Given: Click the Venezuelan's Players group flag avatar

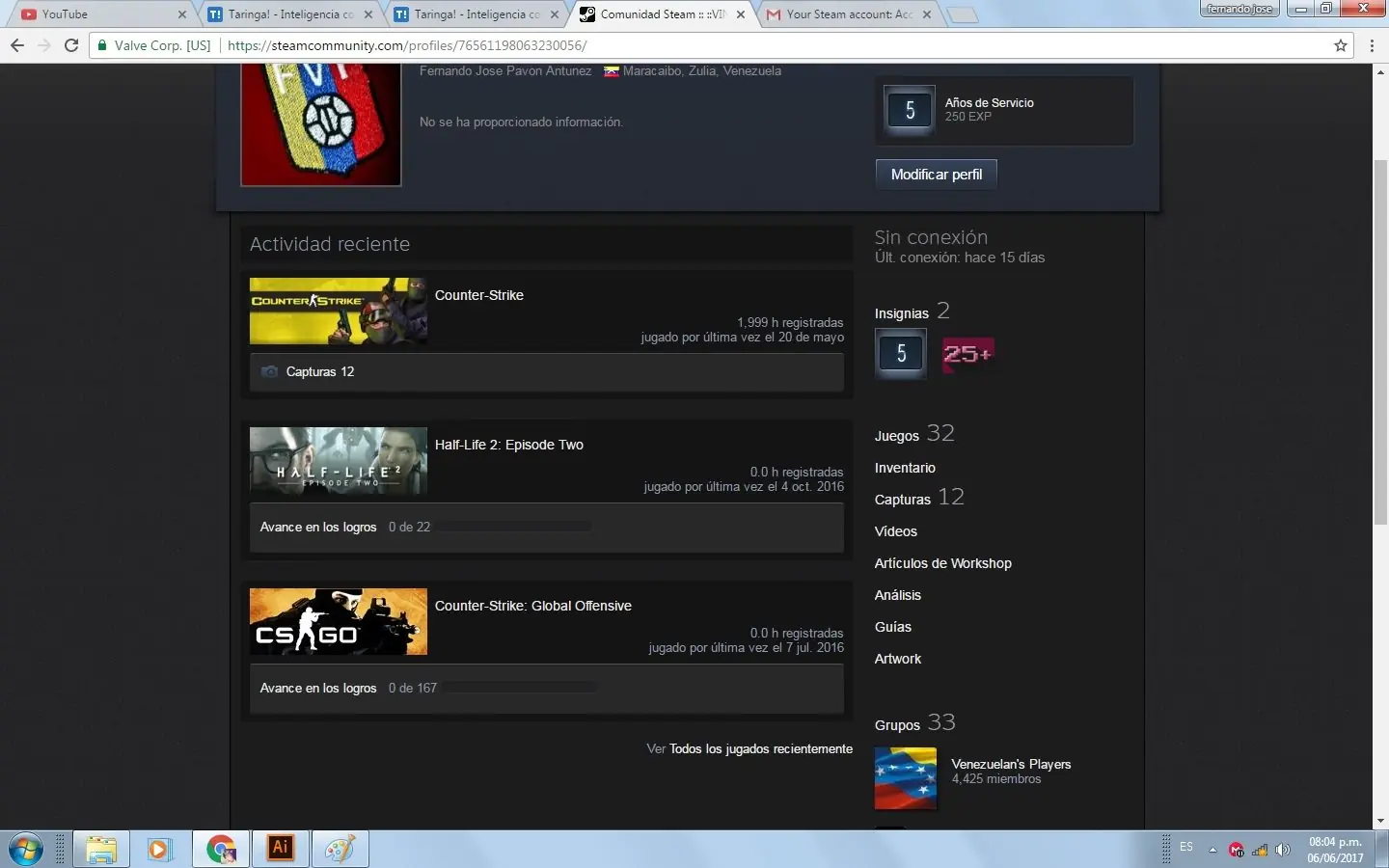Looking at the screenshot, I should click(x=906, y=778).
